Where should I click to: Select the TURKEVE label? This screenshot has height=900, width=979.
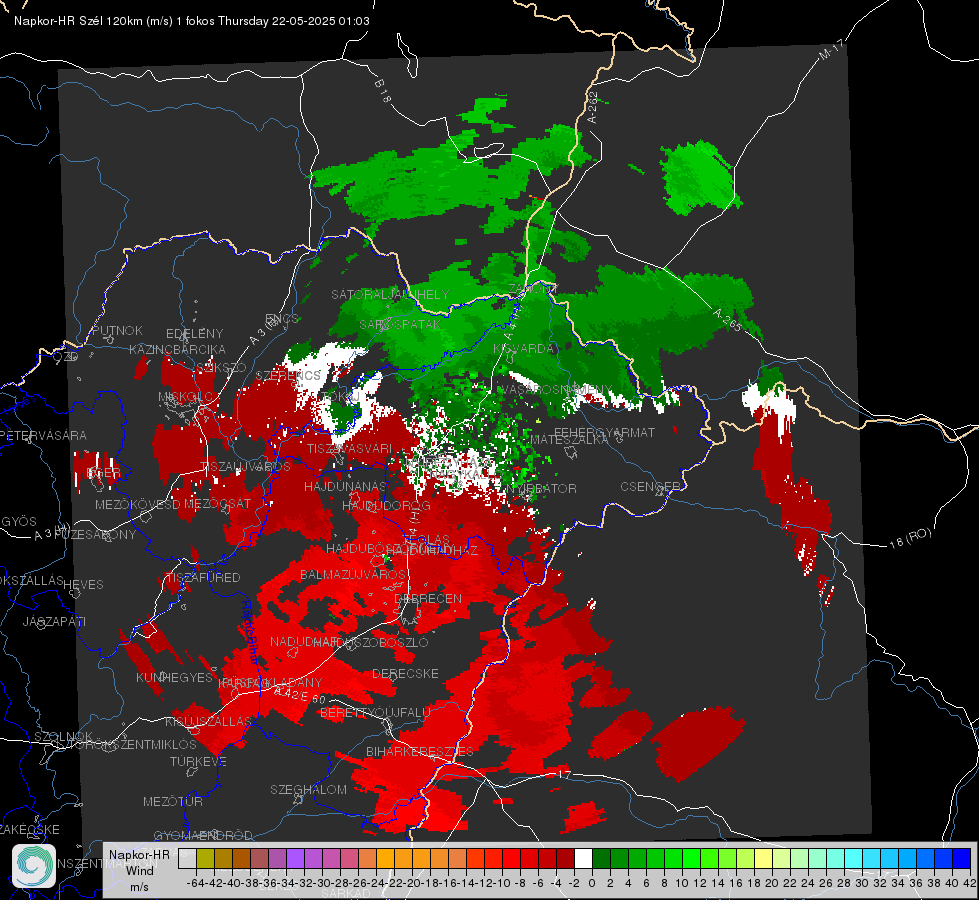[x=199, y=761]
